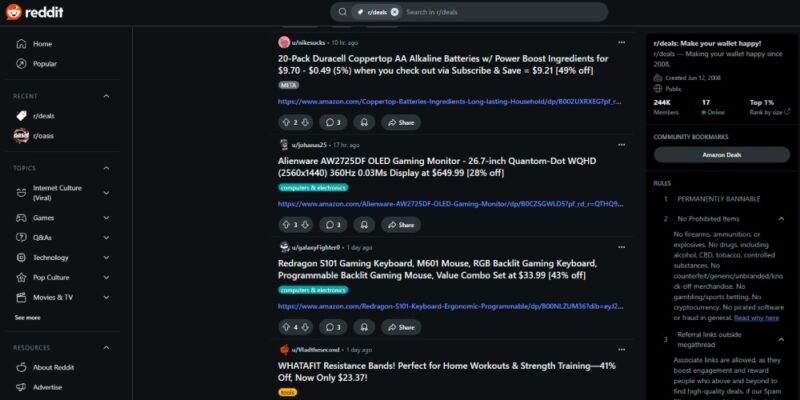
Task: Open the Rank by size link
Action: pos(769,112)
